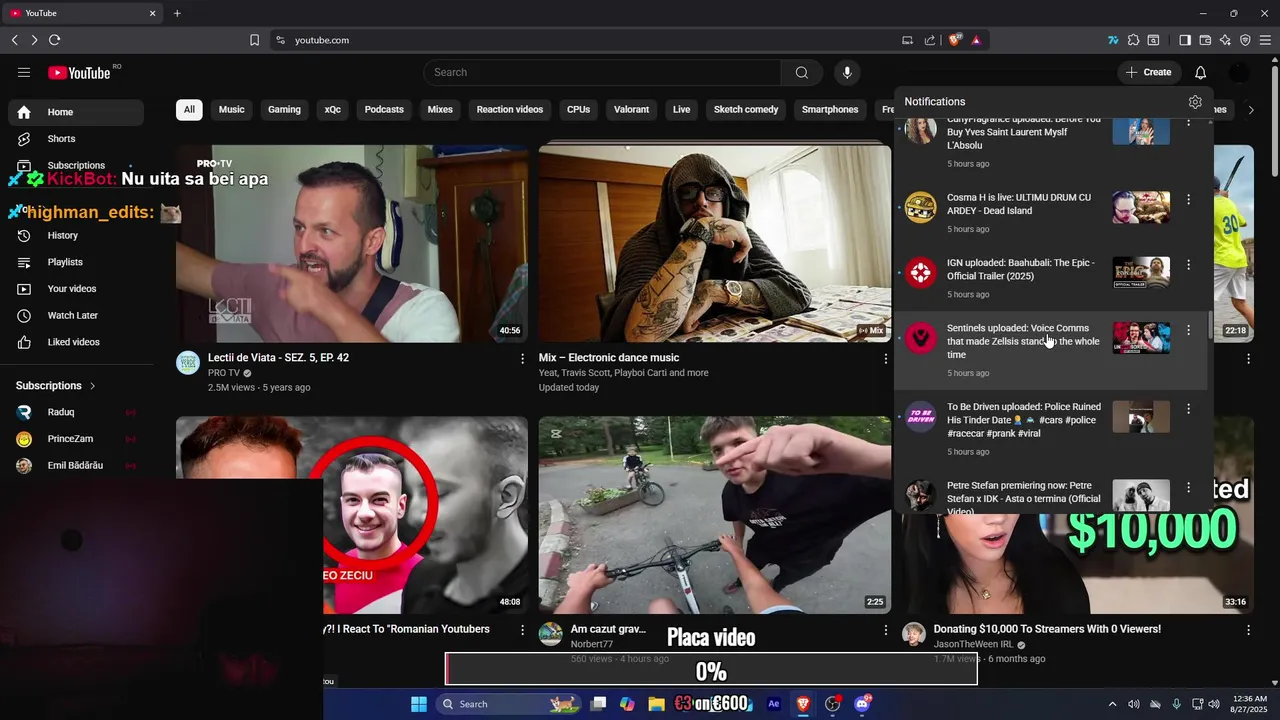Open the Brave Wallet icon
The image size is (1280, 720).
(x=1205, y=40)
